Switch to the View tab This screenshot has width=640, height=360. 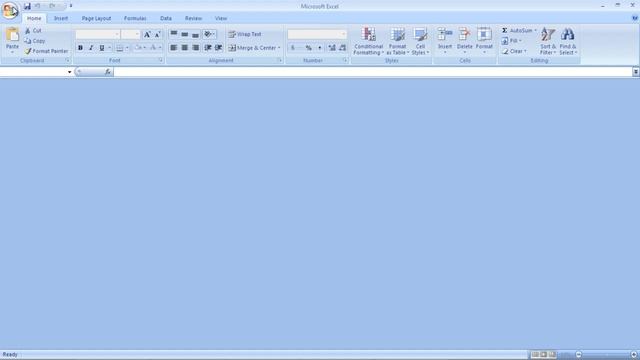pos(221,18)
